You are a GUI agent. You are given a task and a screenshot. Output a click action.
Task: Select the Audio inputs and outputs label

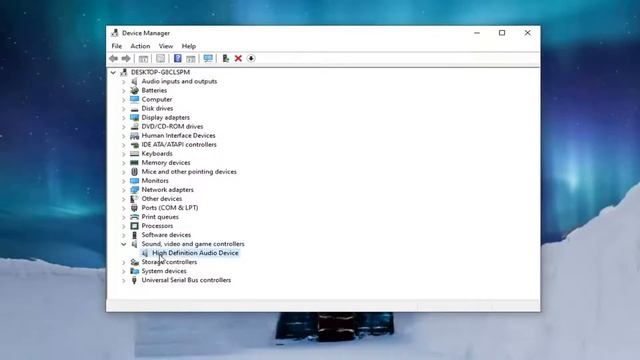pos(179,81)
